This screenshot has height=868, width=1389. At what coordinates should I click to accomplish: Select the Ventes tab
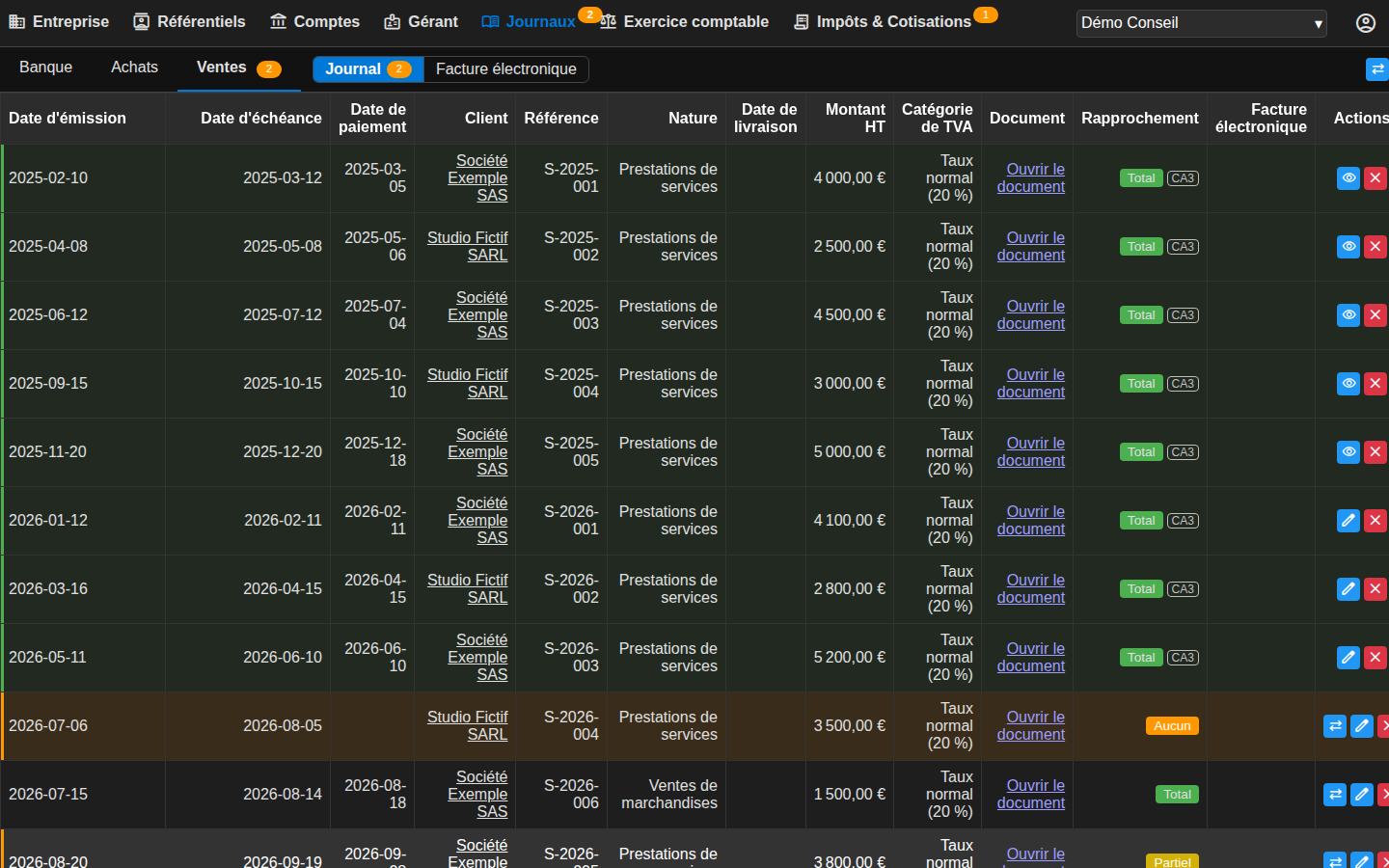click(x=238, y=68)
